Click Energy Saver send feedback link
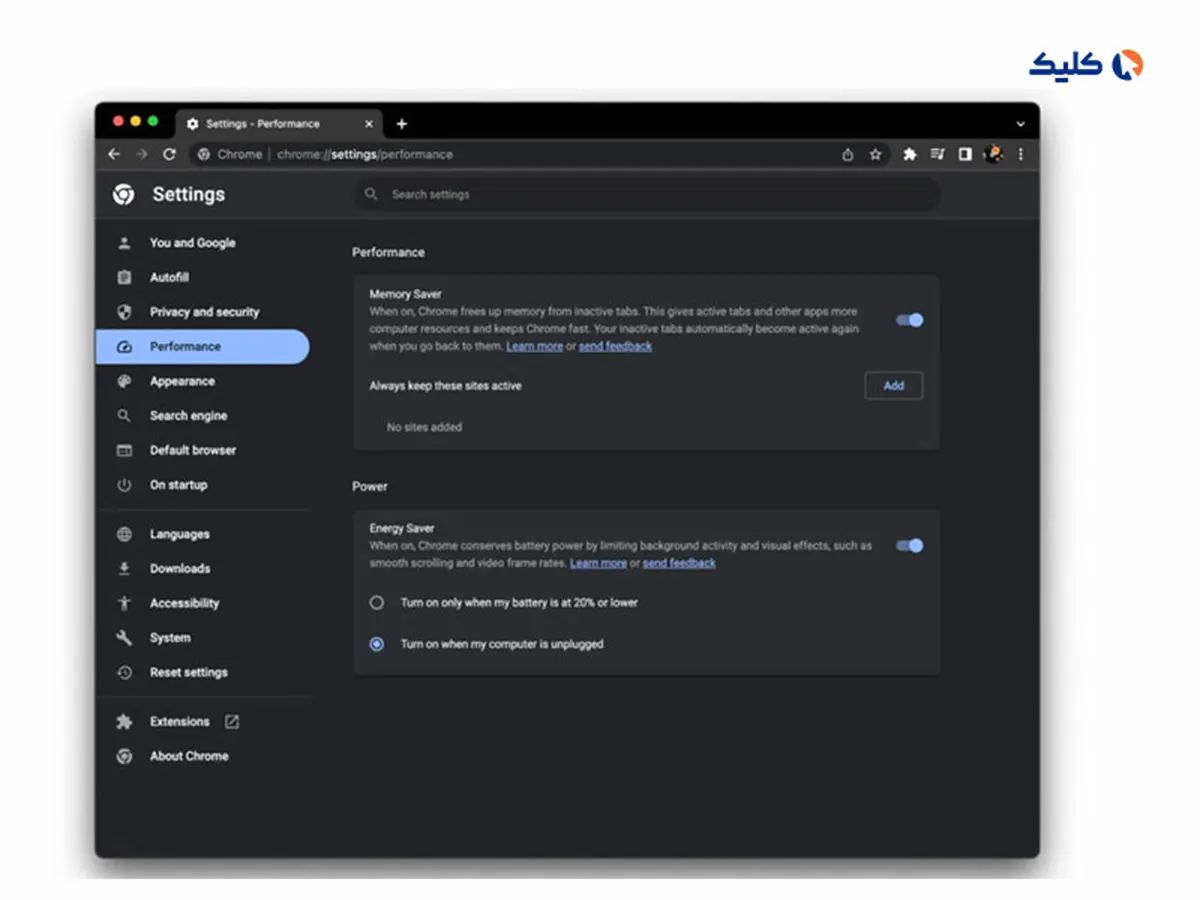Viewport: 1200px width, 900px height. click(679, 563)
